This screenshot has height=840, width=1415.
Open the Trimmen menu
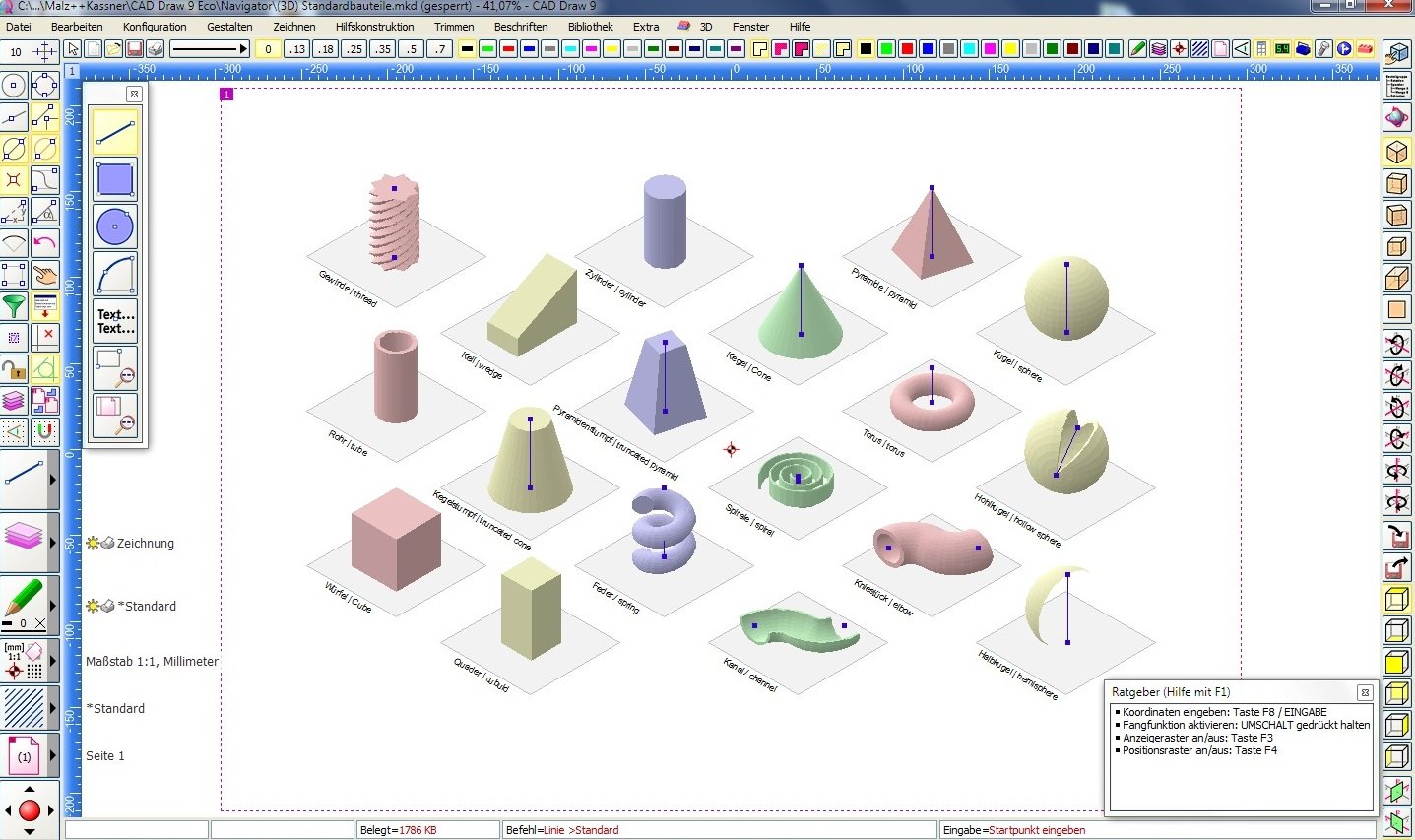click(454, 27)
